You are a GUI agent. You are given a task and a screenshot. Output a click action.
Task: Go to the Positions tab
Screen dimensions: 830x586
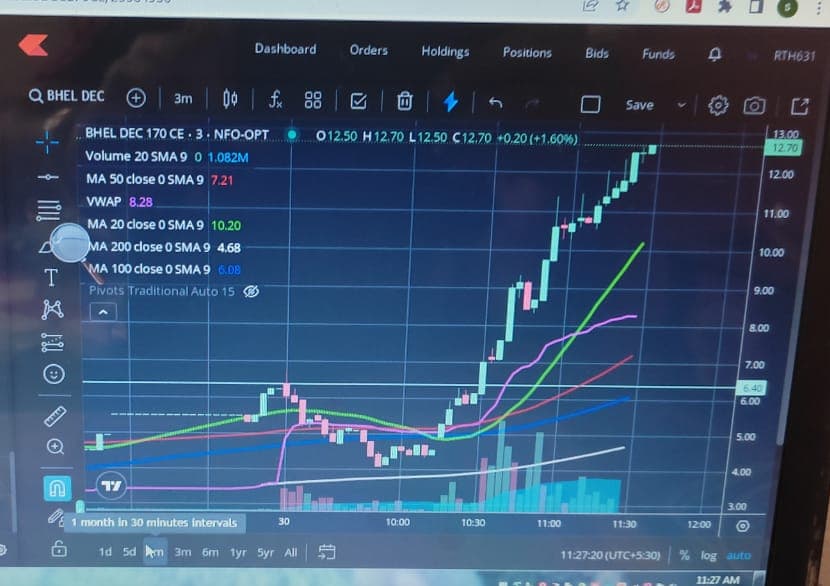tap(527, 52)
